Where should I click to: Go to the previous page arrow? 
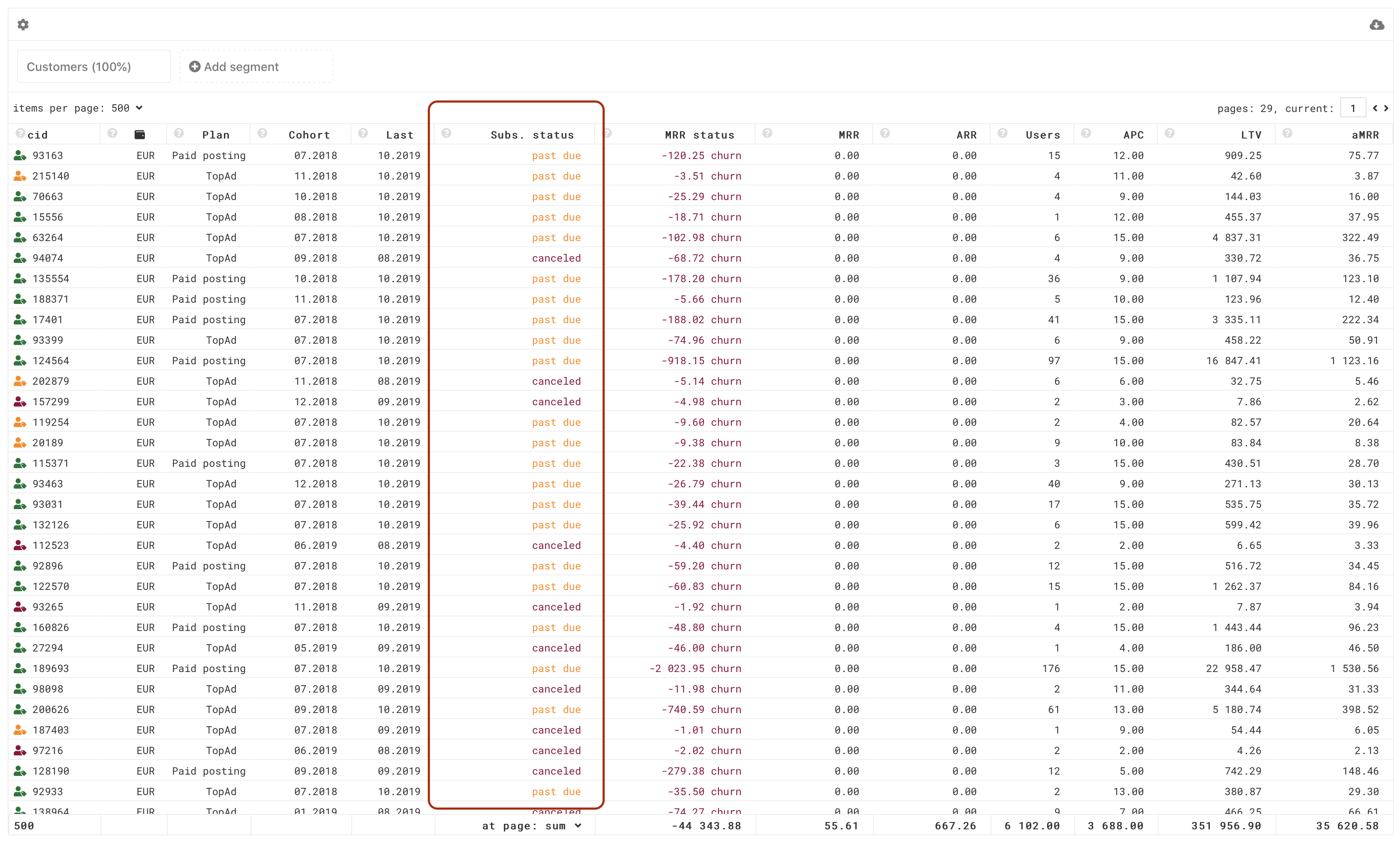pyautogui.click(x=1374, y=108)
